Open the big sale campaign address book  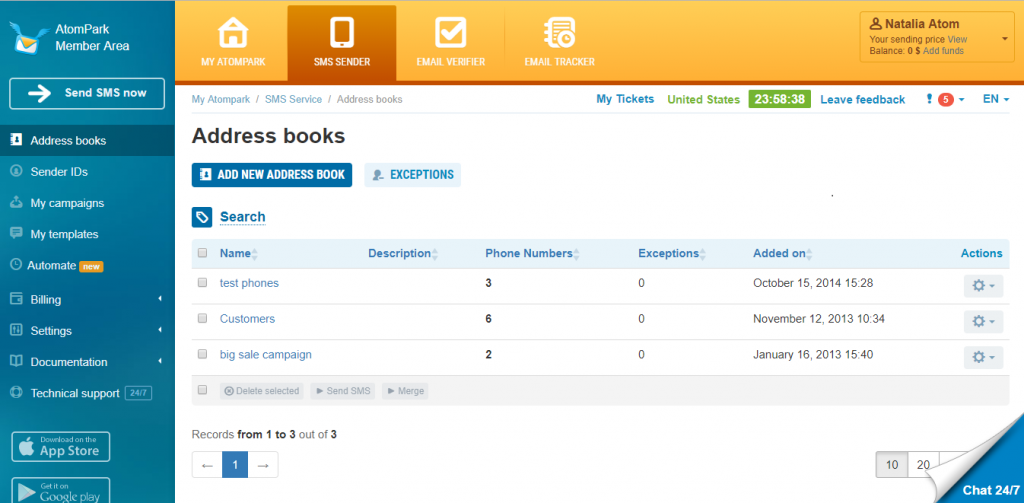click(265, 355)
